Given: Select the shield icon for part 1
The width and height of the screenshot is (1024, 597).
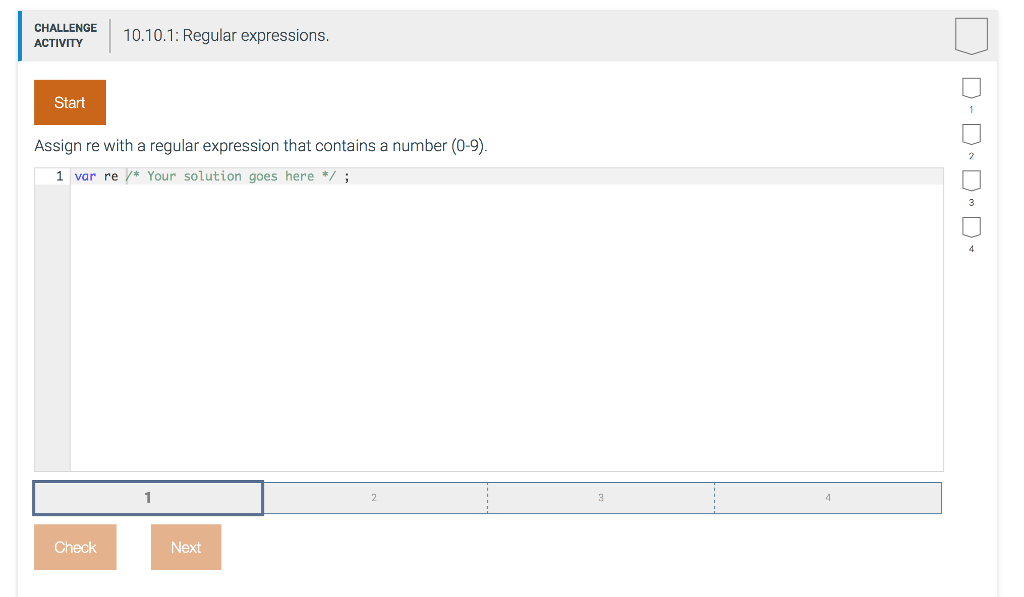Looking at the screenshot, I should [x=970, y=88].
